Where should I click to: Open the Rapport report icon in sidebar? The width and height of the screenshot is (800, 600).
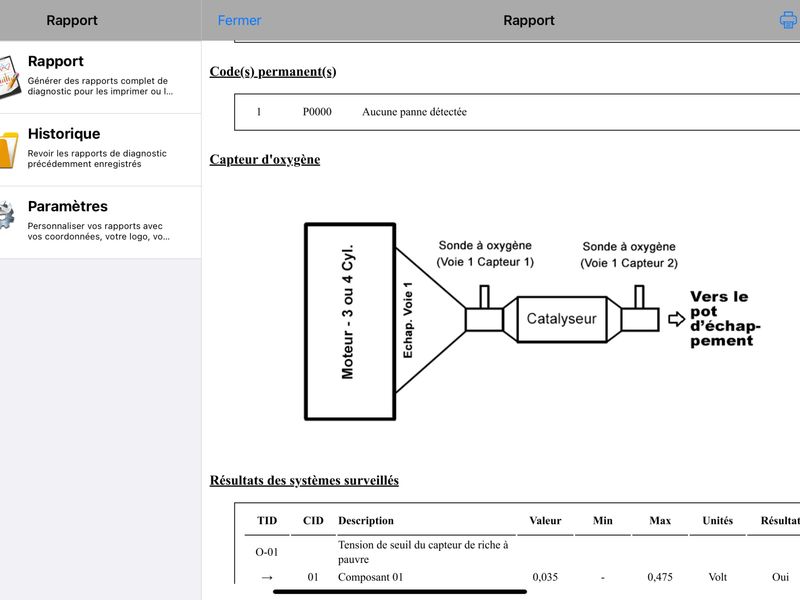pyautogui.click(x=9, y=77)
